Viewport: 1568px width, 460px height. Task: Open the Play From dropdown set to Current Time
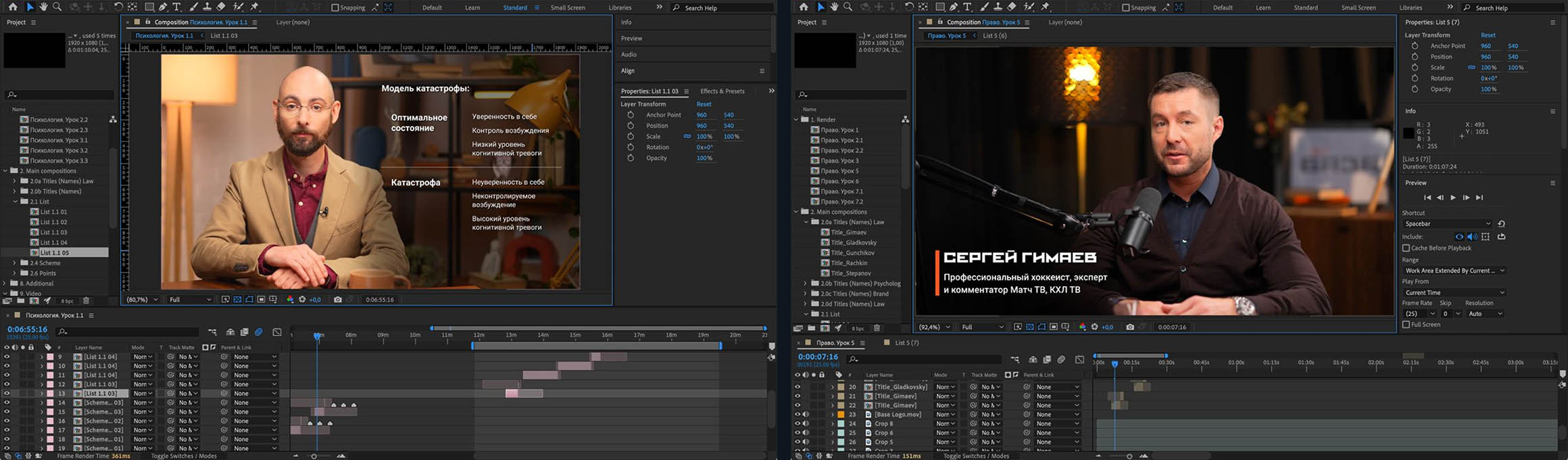(x=1454, y=293)
